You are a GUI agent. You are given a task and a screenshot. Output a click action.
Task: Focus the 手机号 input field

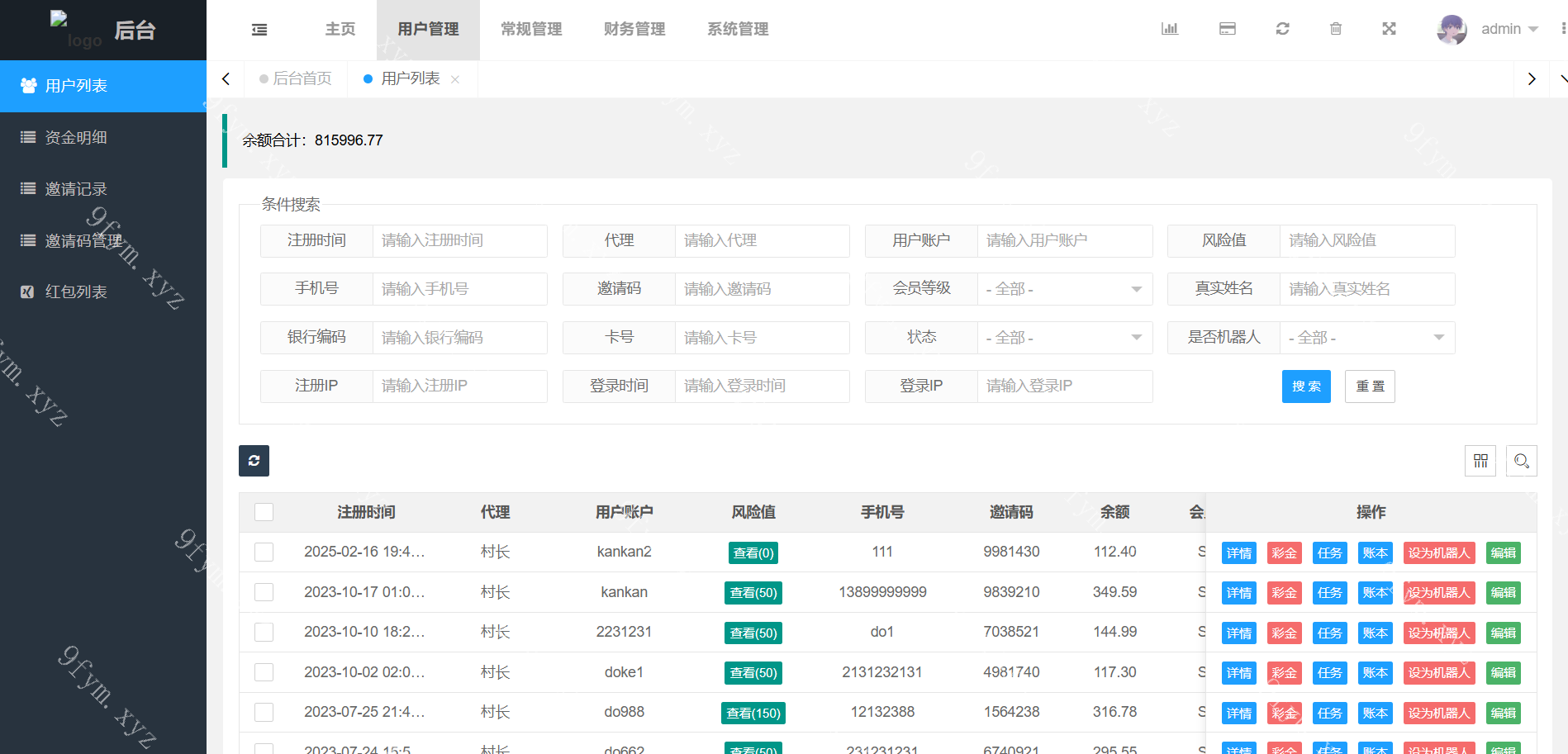pyautogui.click(x=460, y=289)
